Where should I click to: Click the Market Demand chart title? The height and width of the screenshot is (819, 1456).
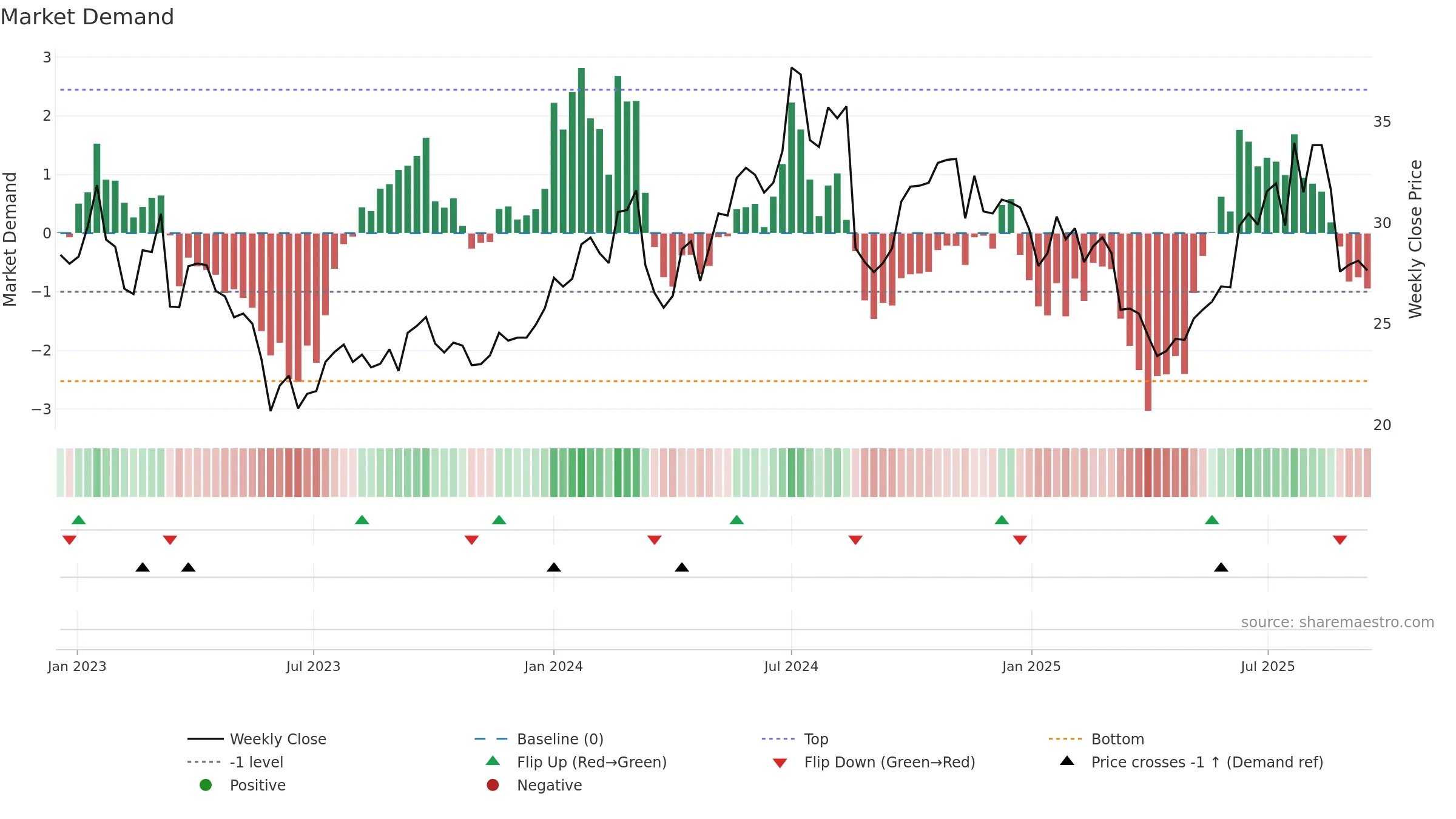87,17
